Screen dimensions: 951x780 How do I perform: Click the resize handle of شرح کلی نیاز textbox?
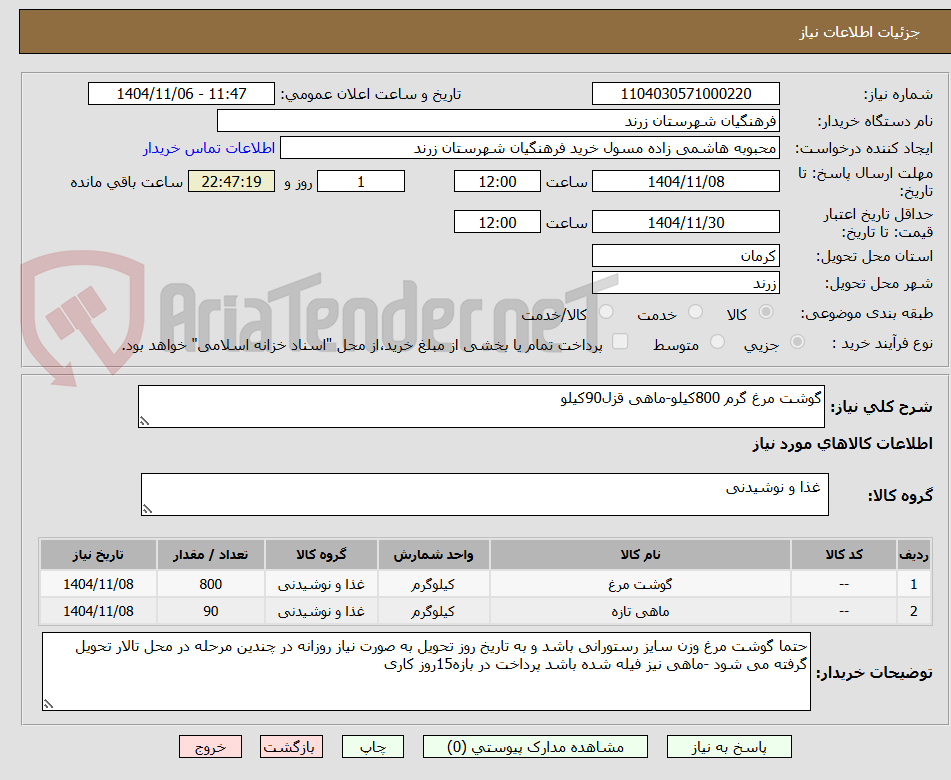point(145,420)
